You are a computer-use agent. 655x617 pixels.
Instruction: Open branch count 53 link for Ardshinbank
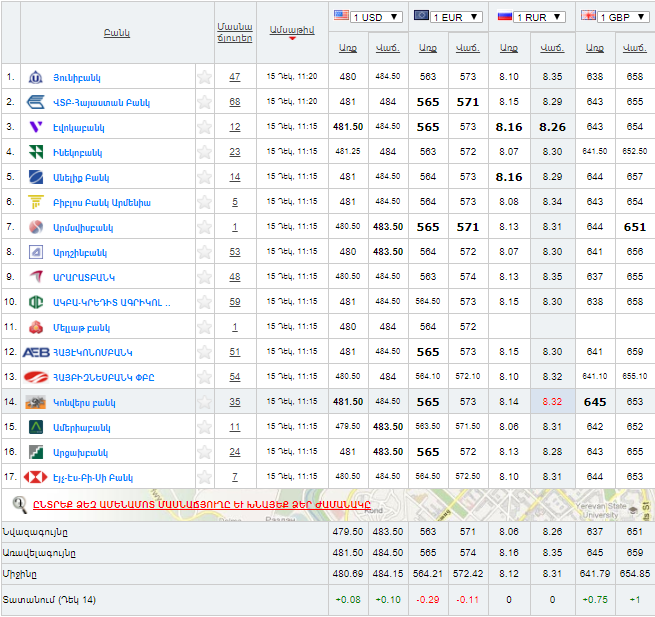[234, 252]
